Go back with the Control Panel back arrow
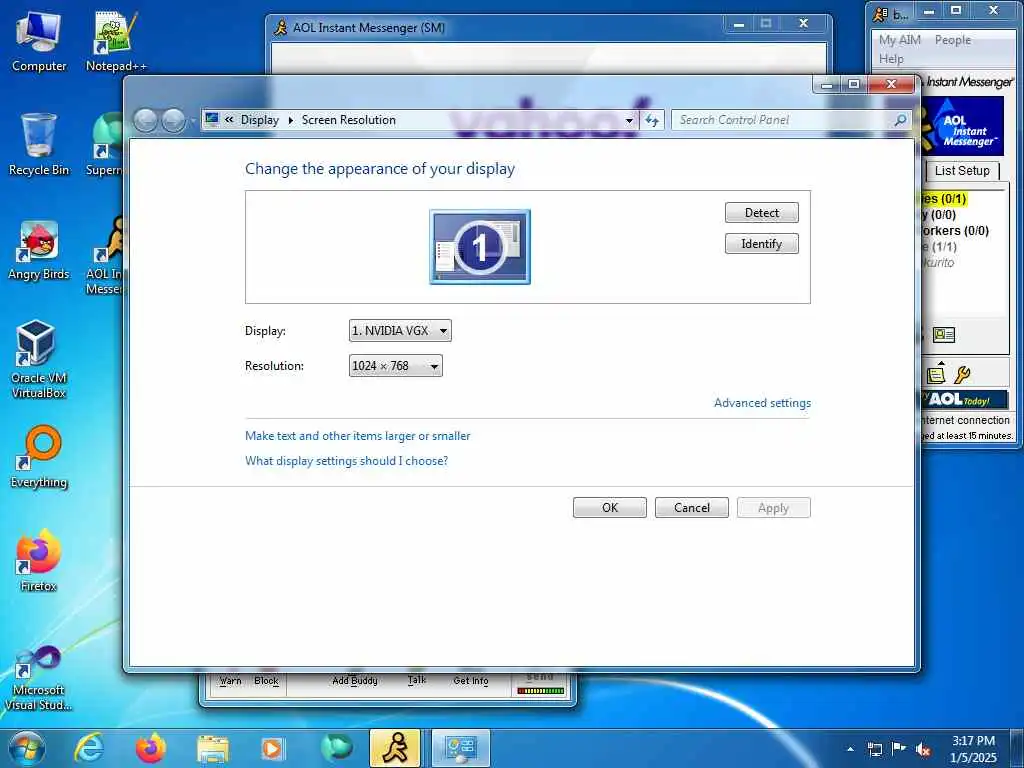Image resolution: width=1024 pixels, height=768 pixels. 145,120
